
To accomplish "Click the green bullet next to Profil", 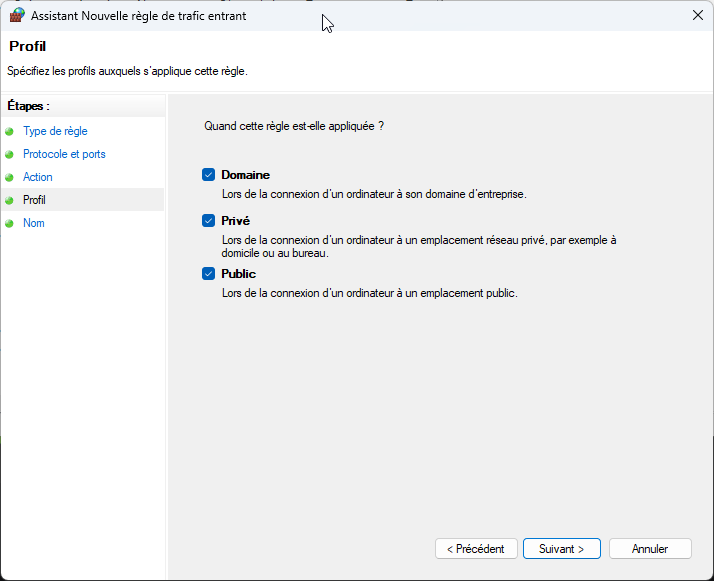I will [x=10, y=200].
